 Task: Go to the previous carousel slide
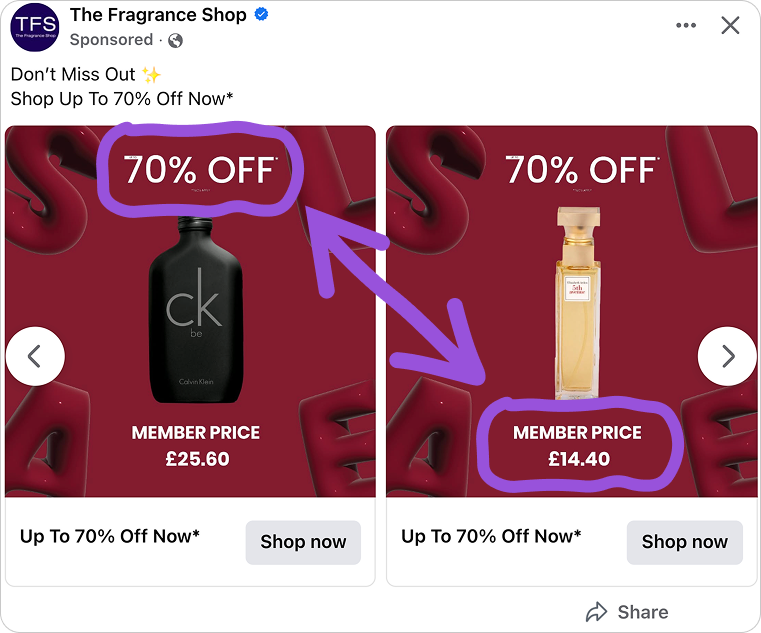(x=35, y=356)
